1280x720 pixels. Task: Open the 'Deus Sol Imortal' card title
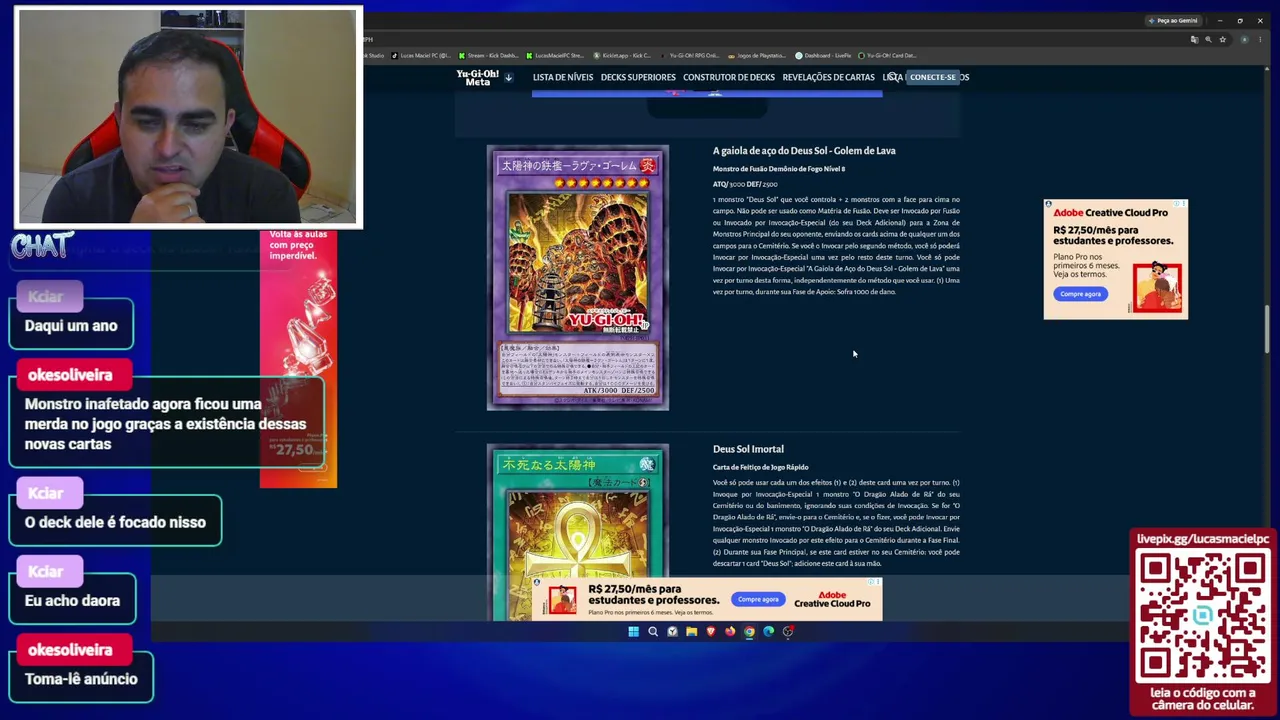pos(748,449)
